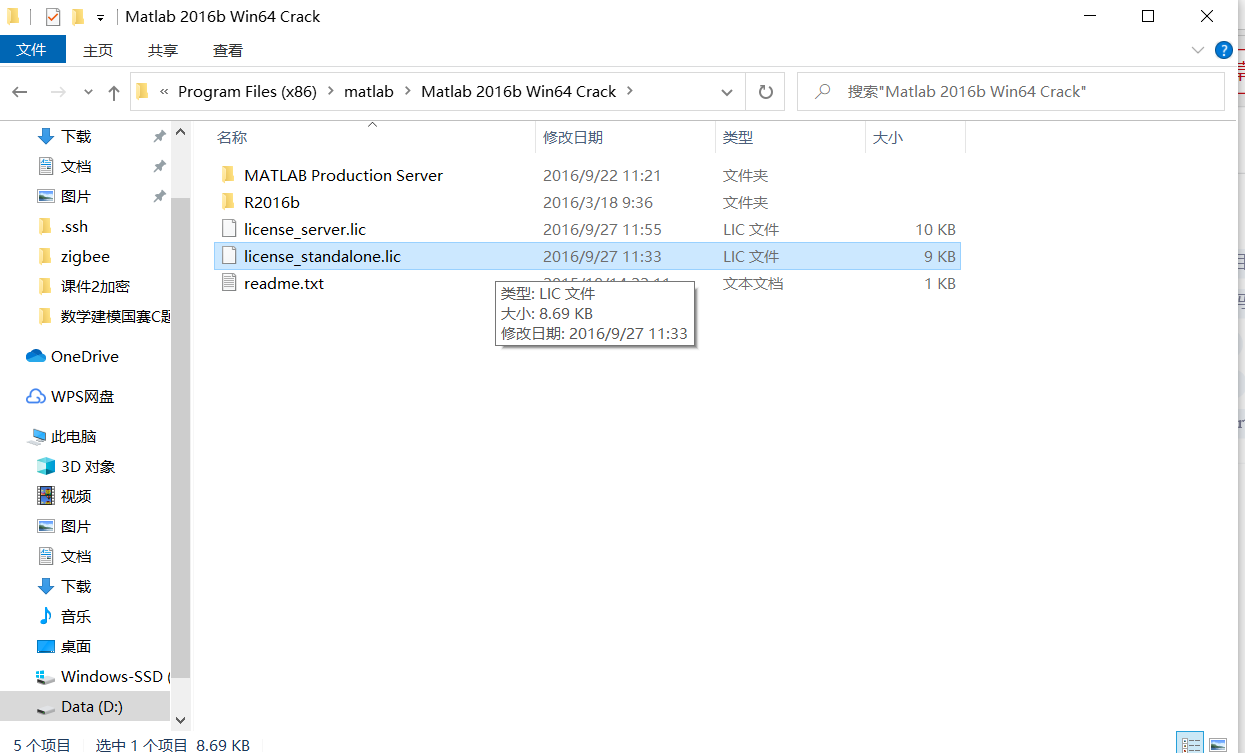Open 音乐 under 此电脑

(76, 616)
